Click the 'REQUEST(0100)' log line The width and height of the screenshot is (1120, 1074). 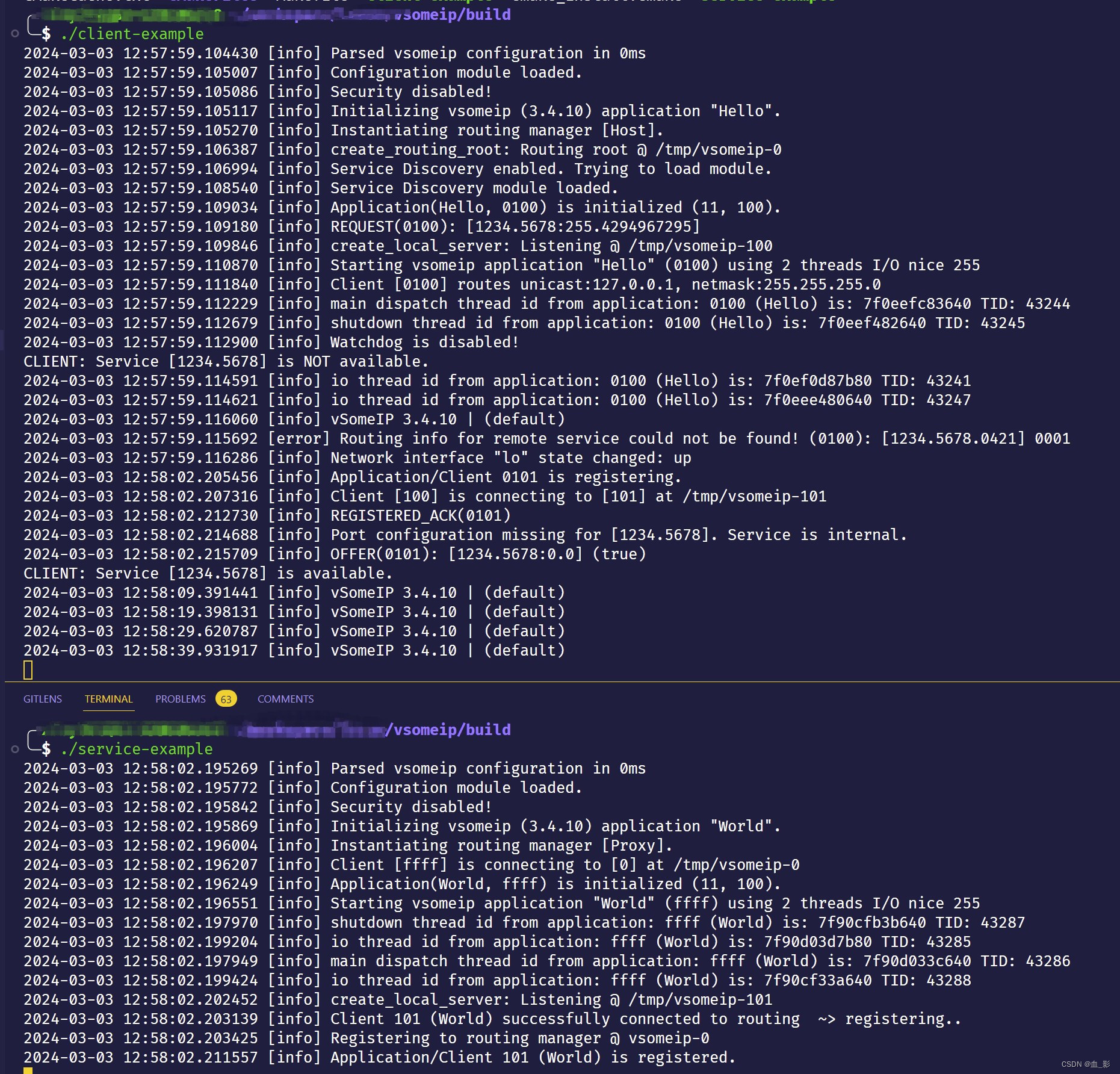(362, 226)
